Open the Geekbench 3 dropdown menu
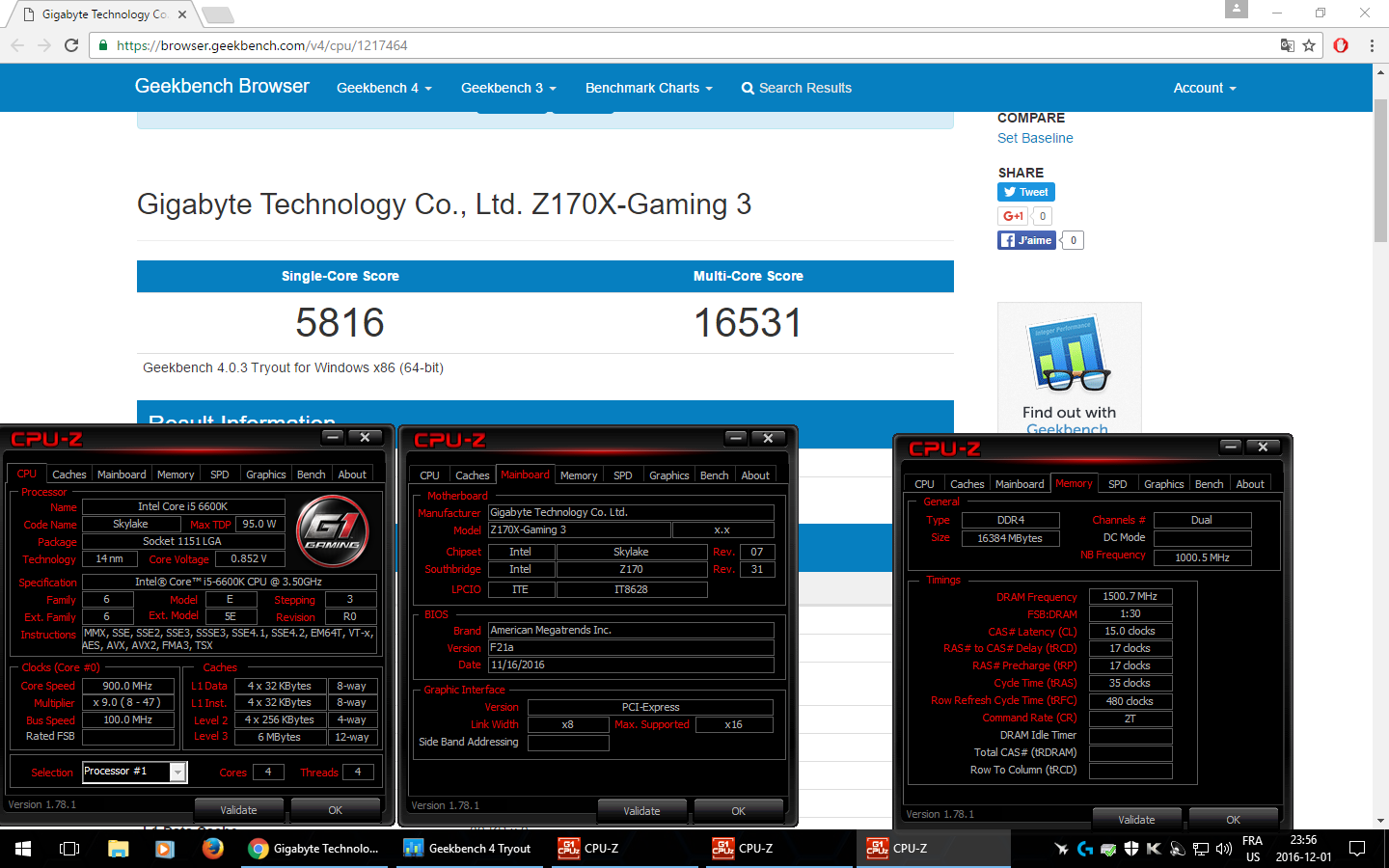This screenshot has height=868, width=1389. pyautogui.click(x=508, y=88)
